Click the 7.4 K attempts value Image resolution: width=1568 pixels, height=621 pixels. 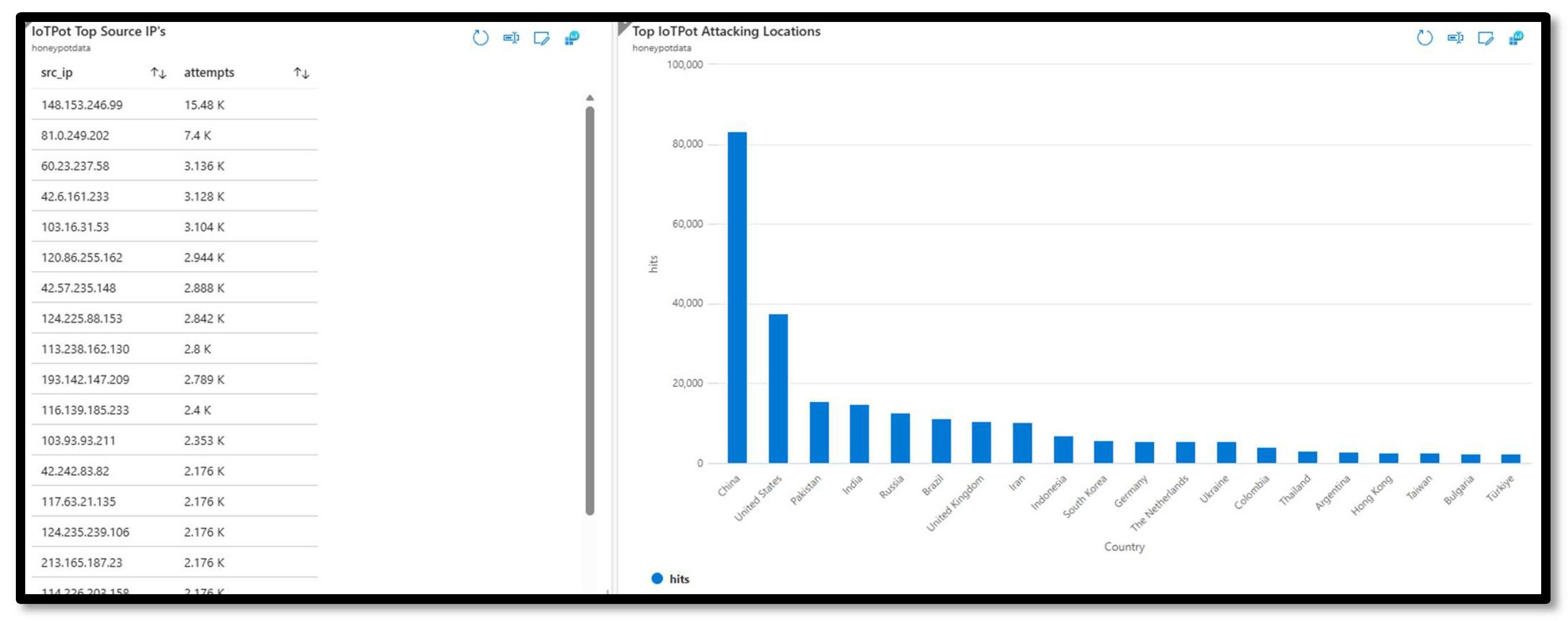click(x=197, y=135)
